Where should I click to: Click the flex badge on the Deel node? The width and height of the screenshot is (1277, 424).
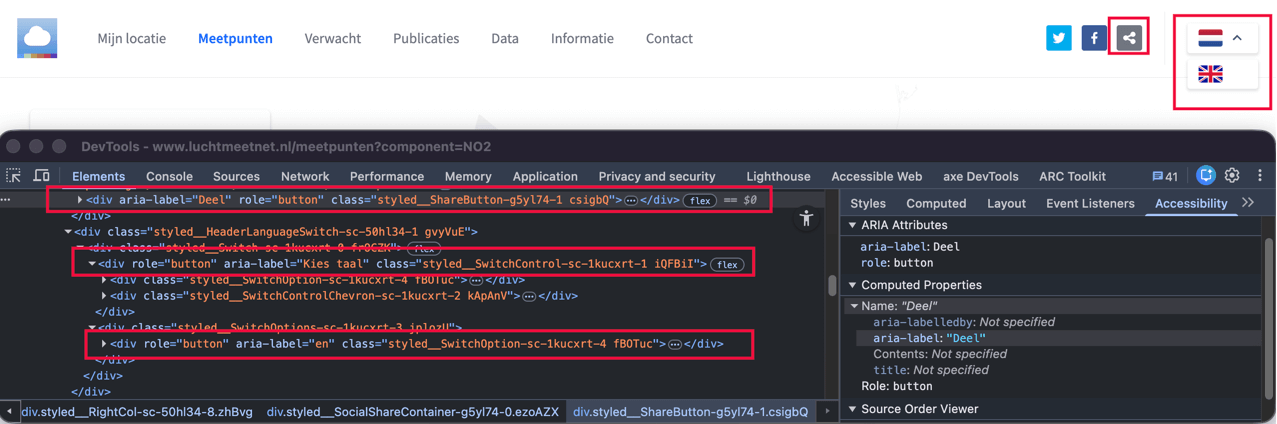(x=700, y=201)
